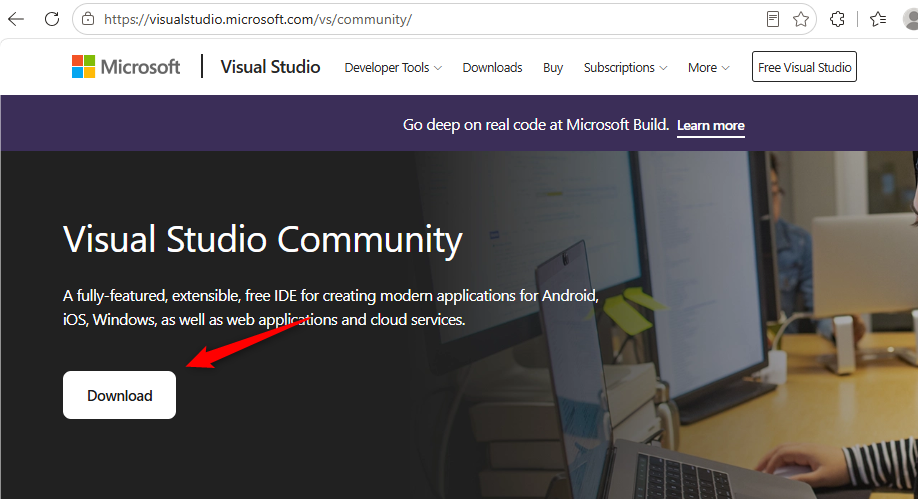Expand the Developer Tools menu

click(x=393, y=67)
